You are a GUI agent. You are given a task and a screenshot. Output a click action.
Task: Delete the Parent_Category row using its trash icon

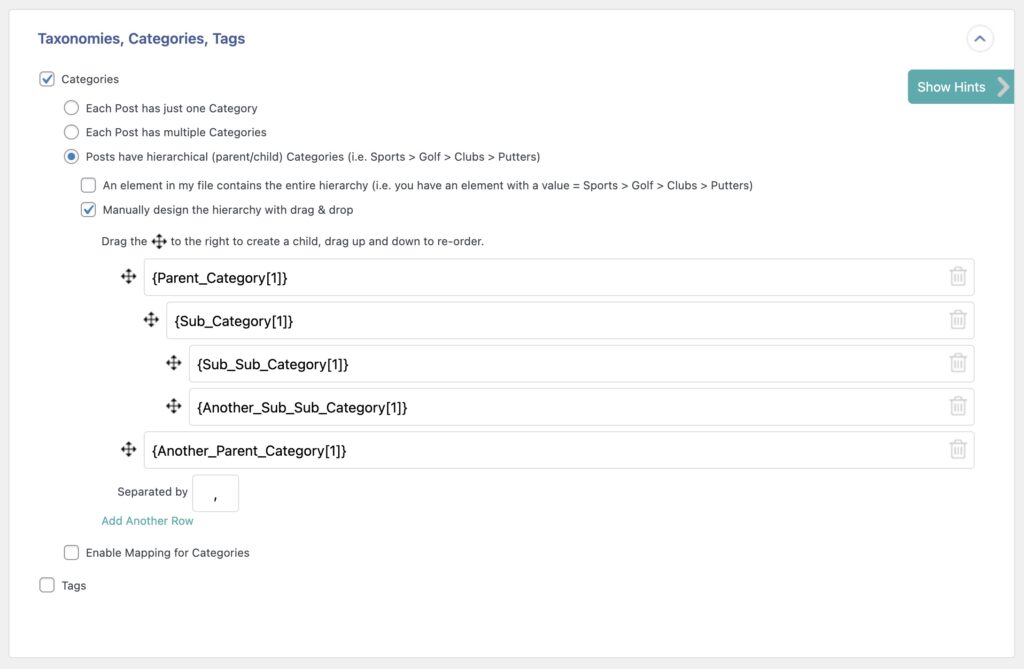958,276
